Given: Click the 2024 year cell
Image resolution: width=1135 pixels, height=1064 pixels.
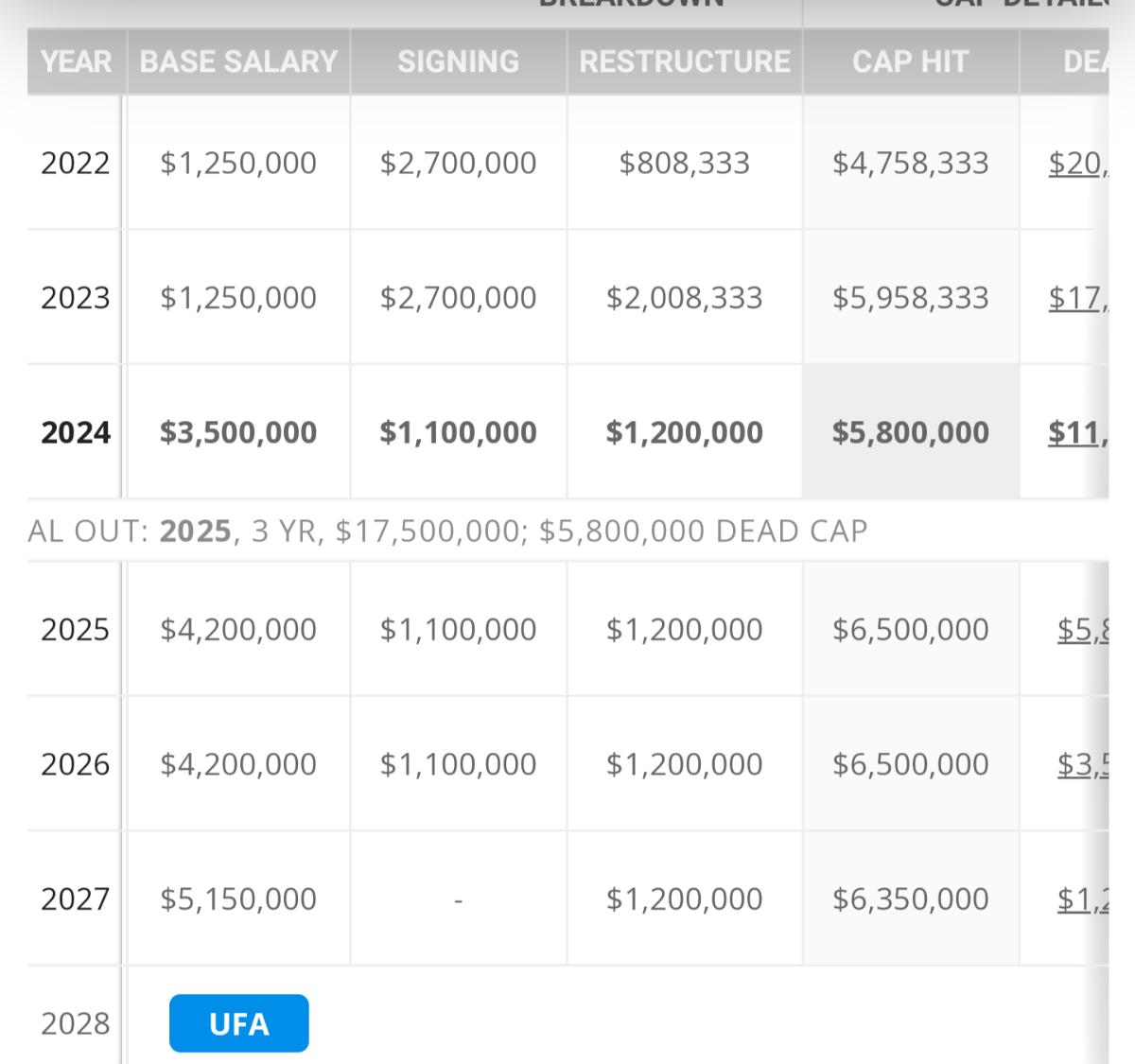Looking at the screenshot, I should pos(76,433).
